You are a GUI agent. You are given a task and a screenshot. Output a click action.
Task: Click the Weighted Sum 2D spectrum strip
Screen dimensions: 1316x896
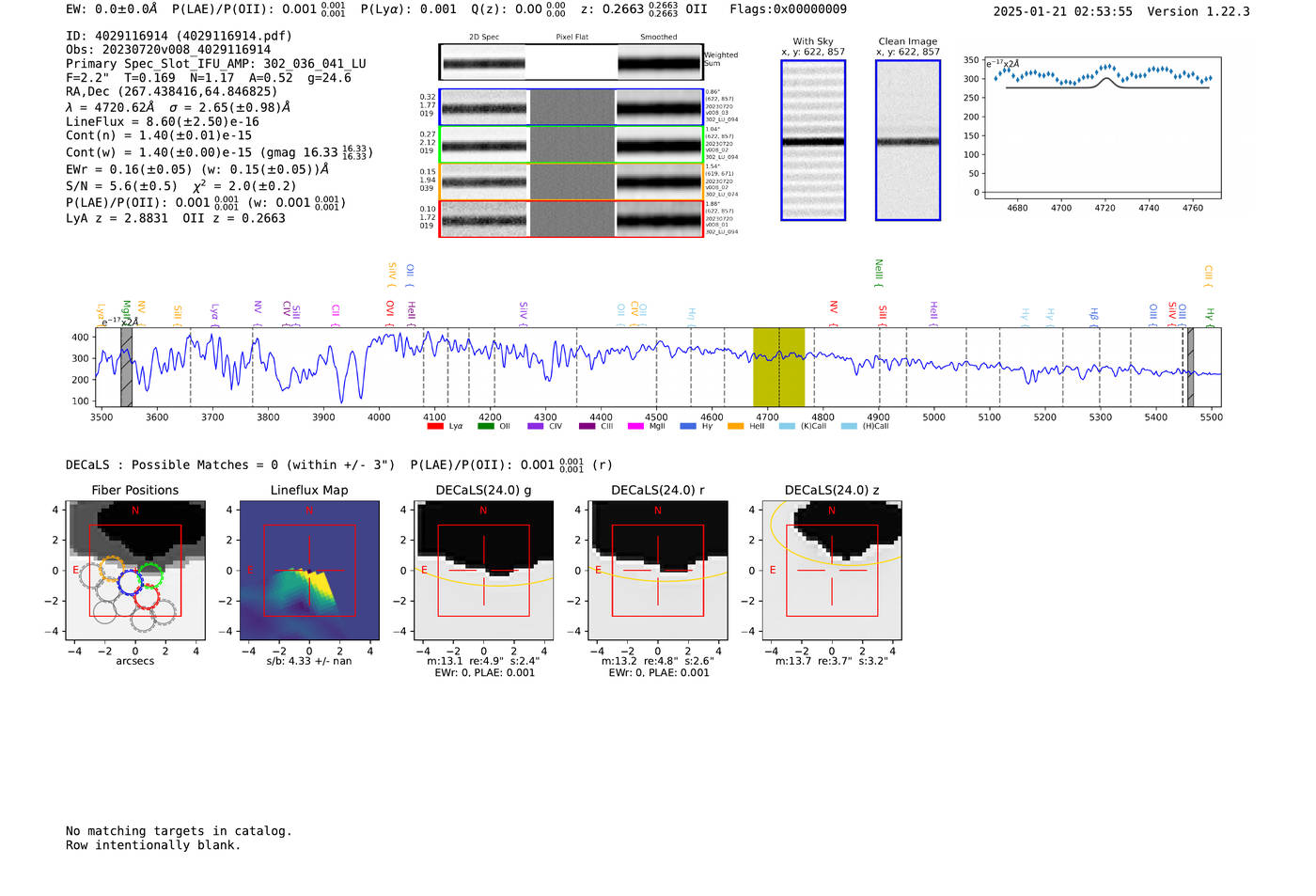coord(571,63)
